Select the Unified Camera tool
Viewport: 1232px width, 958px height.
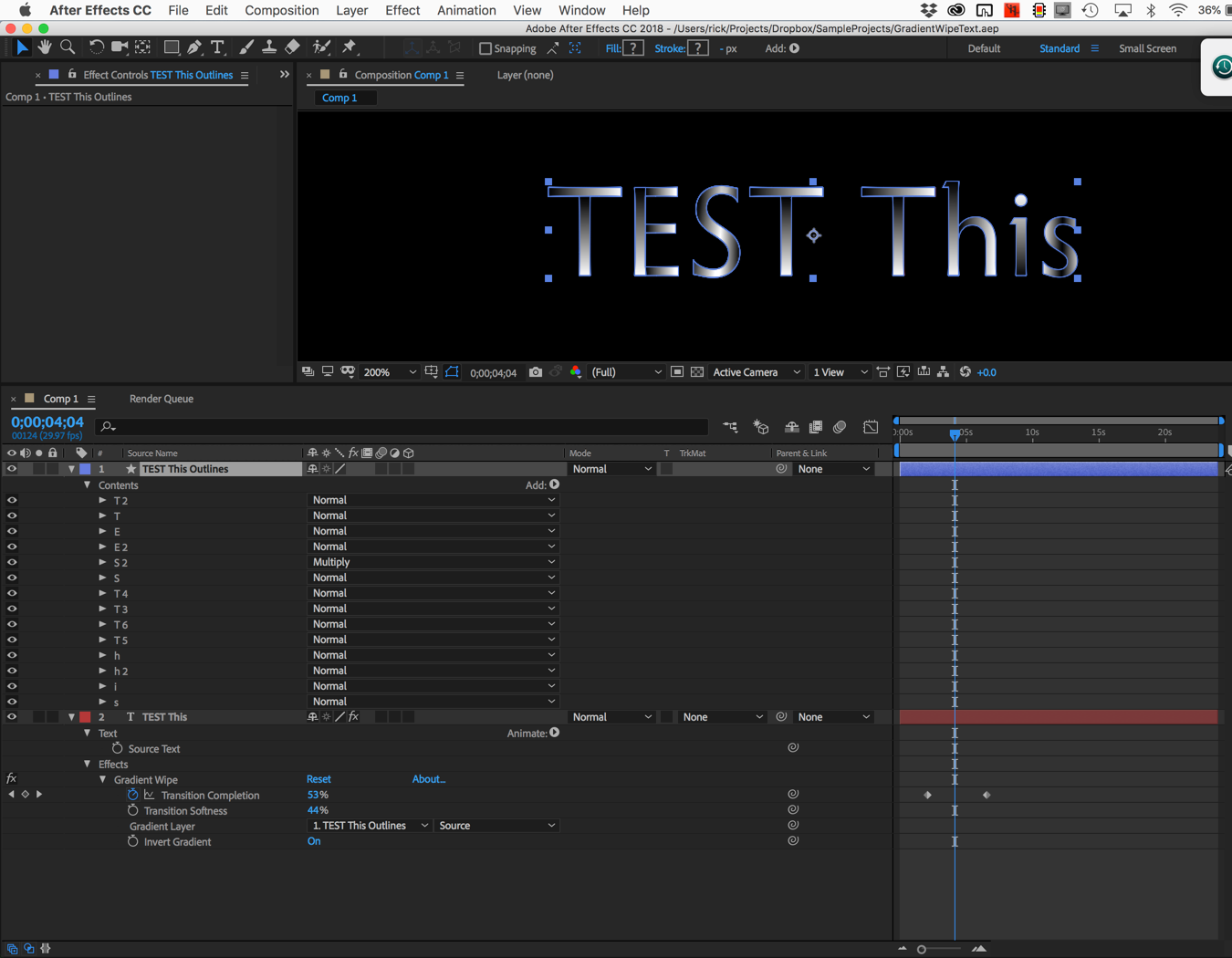pos(119,47)
